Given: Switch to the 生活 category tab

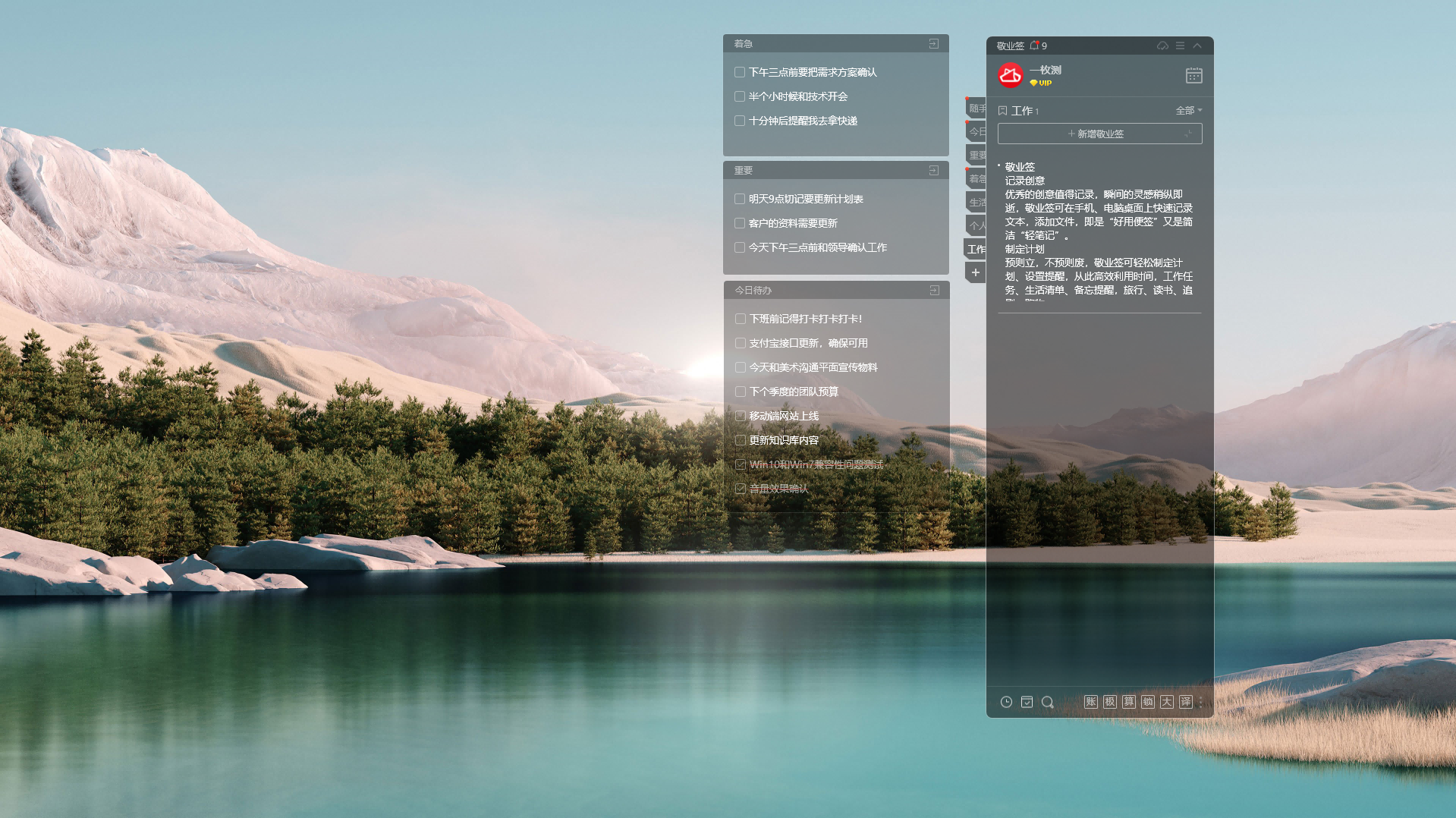Looking at the screenshot, I should (x=976, y=203).
